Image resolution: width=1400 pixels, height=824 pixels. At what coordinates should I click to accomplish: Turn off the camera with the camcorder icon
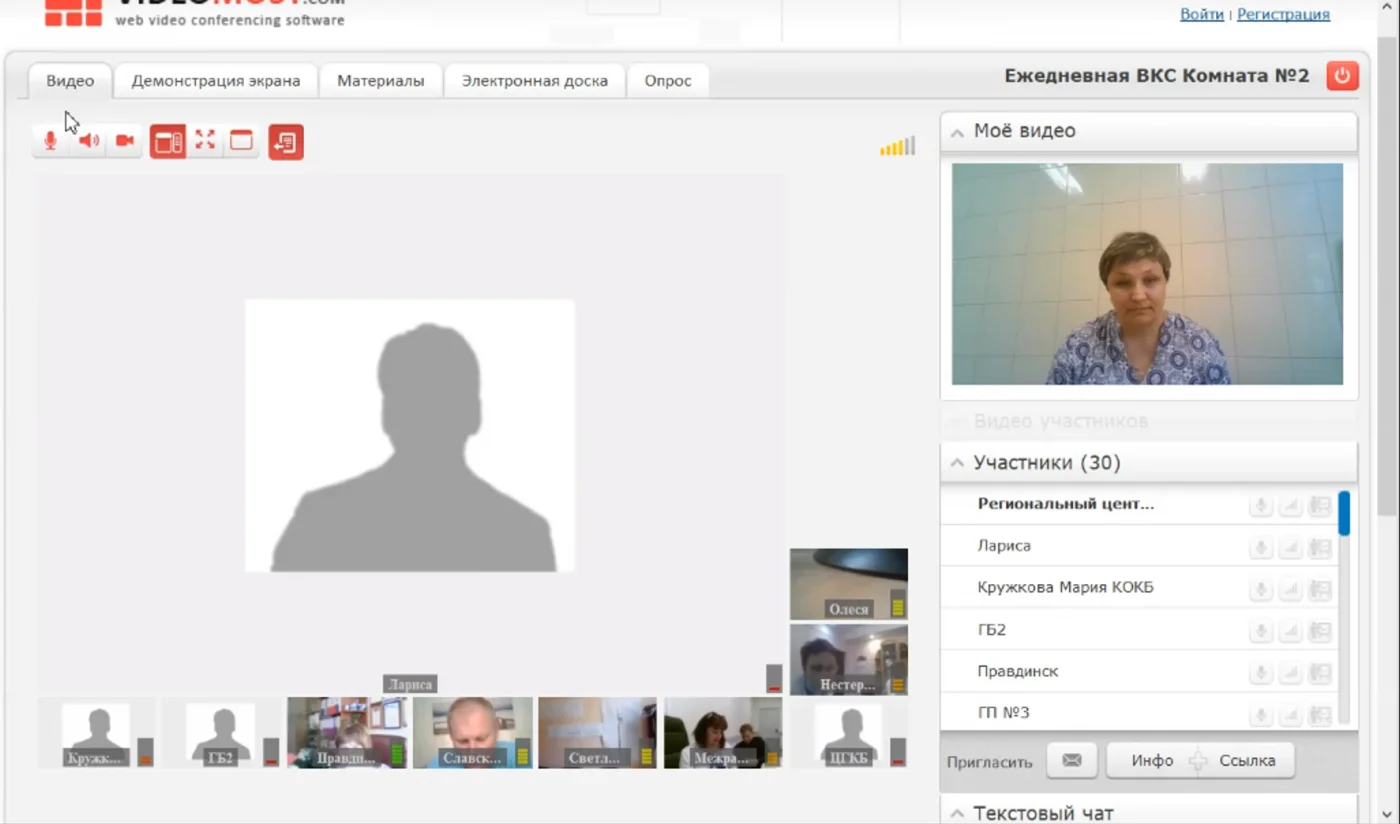(125, 141)
